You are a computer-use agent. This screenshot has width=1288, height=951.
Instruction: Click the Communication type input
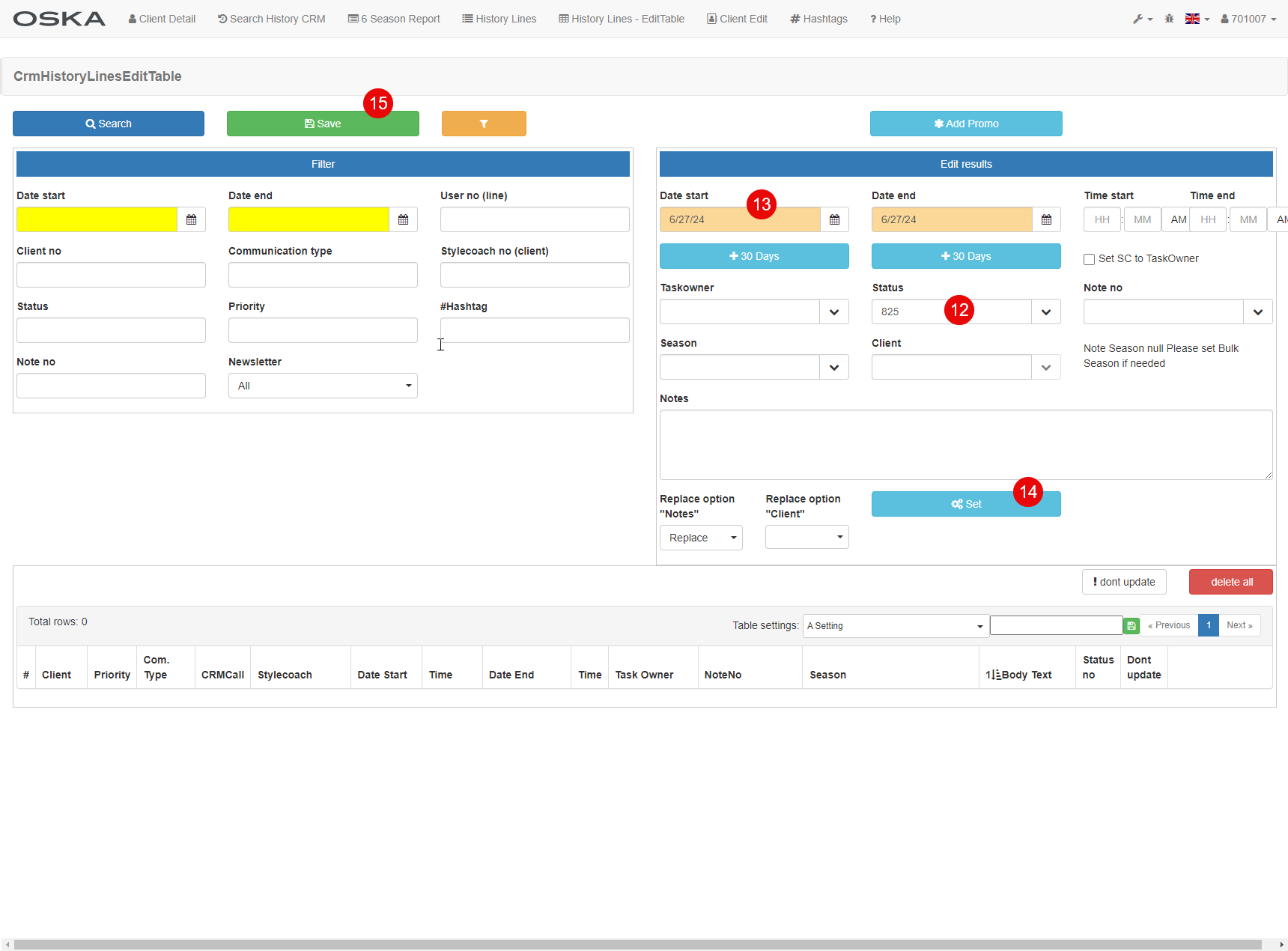(x=323, y=275)
